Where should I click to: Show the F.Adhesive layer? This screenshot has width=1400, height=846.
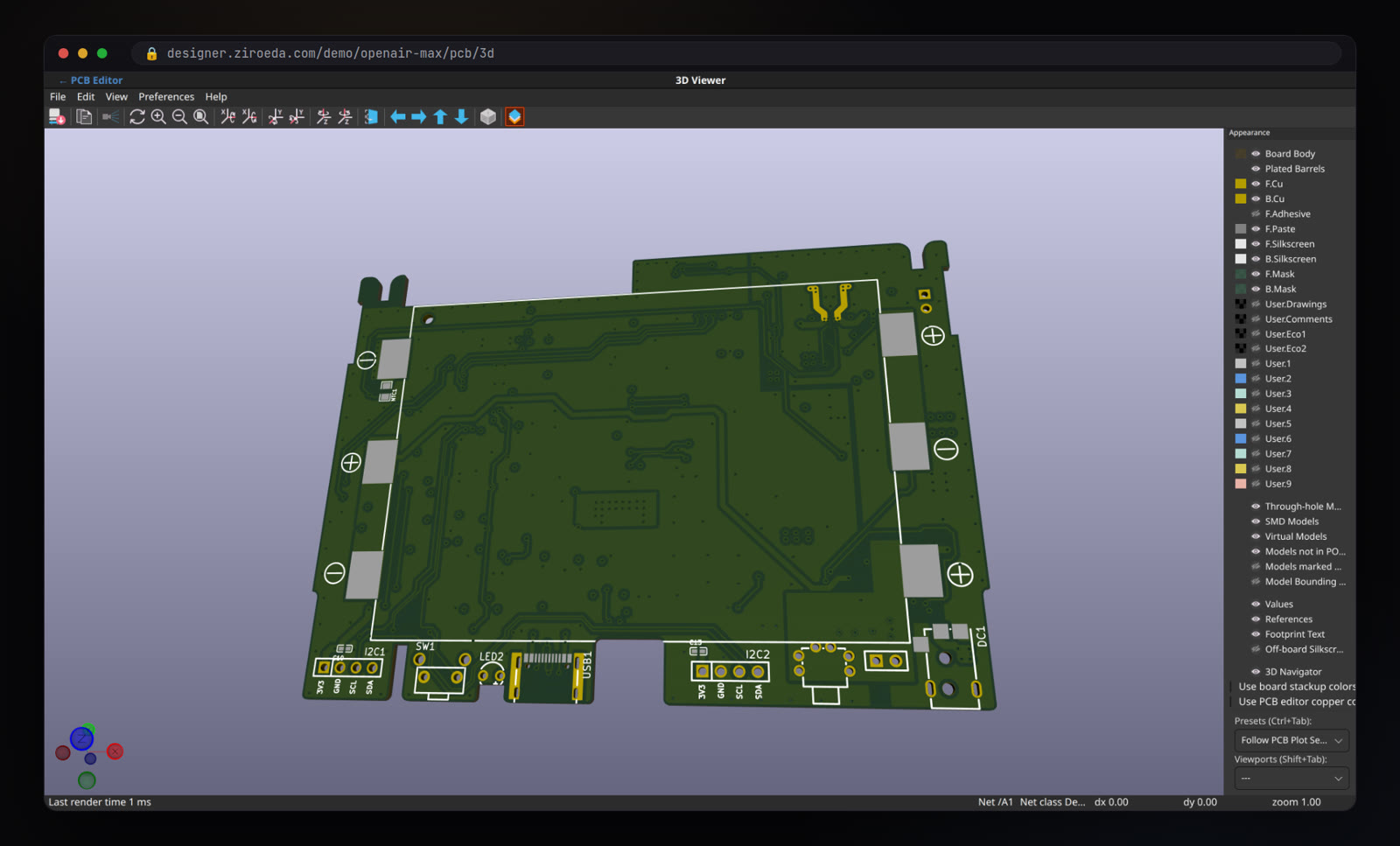1256,214
